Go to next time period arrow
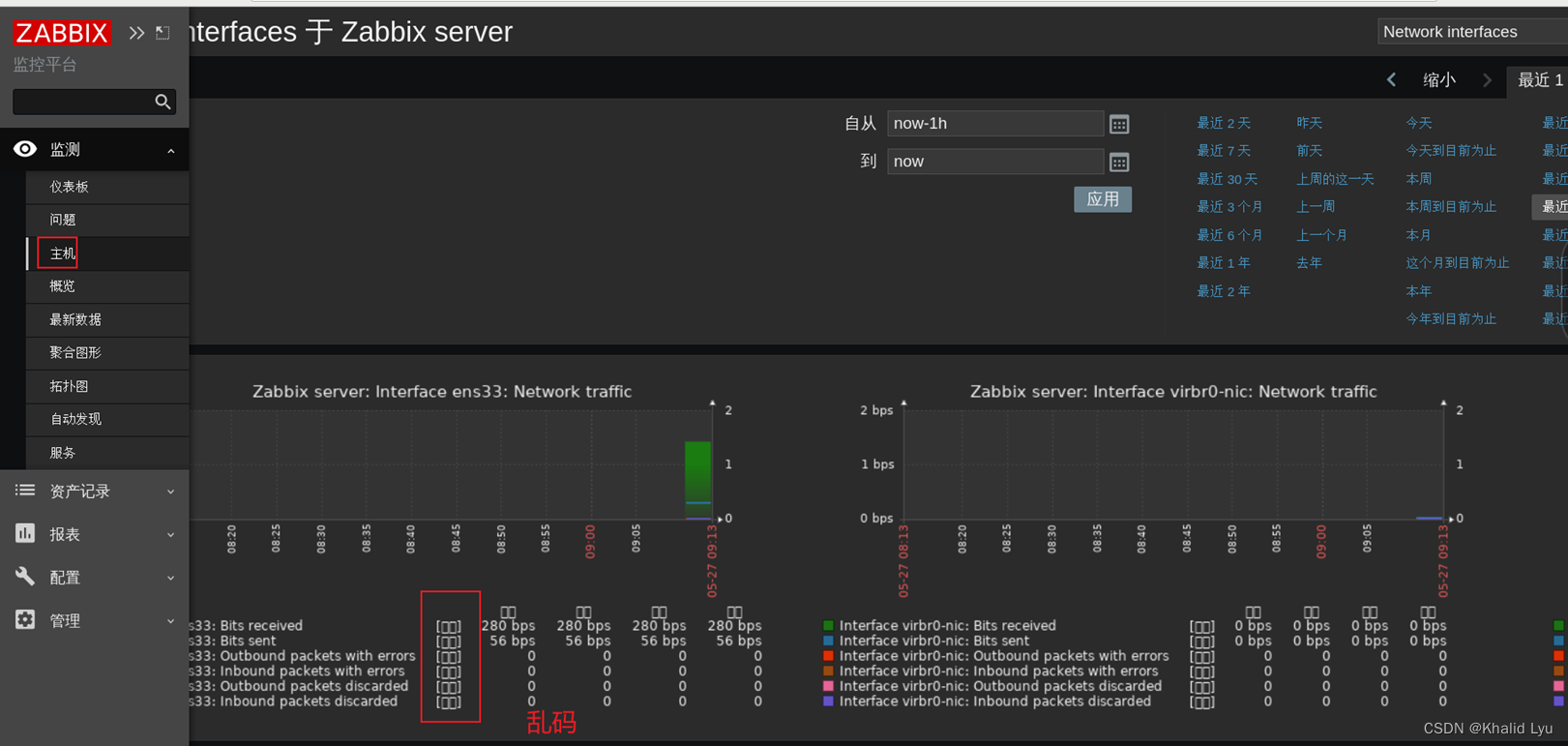 coord(1487,80)
